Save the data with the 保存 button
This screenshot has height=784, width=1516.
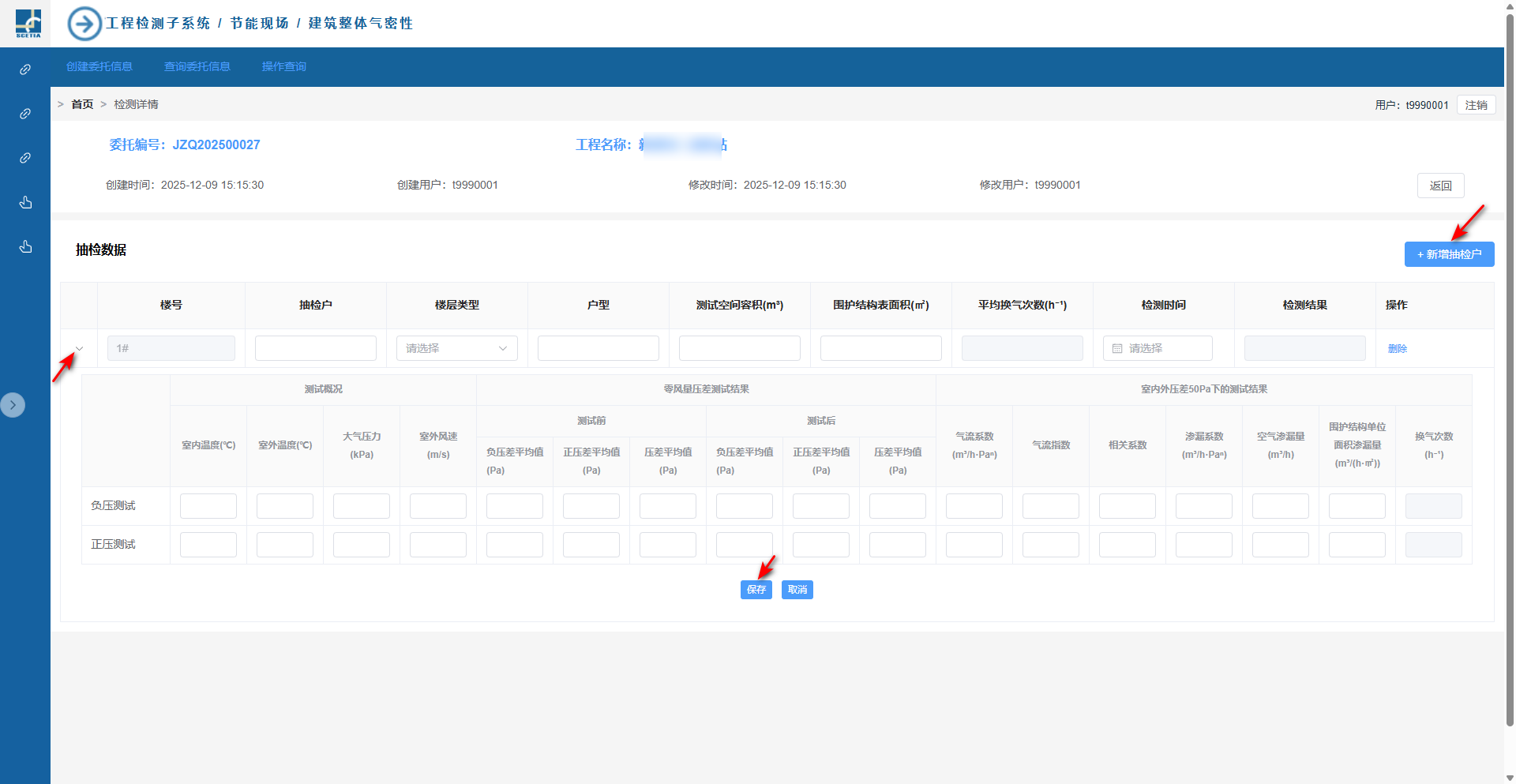pyautogui.click(x=756, y=590)
